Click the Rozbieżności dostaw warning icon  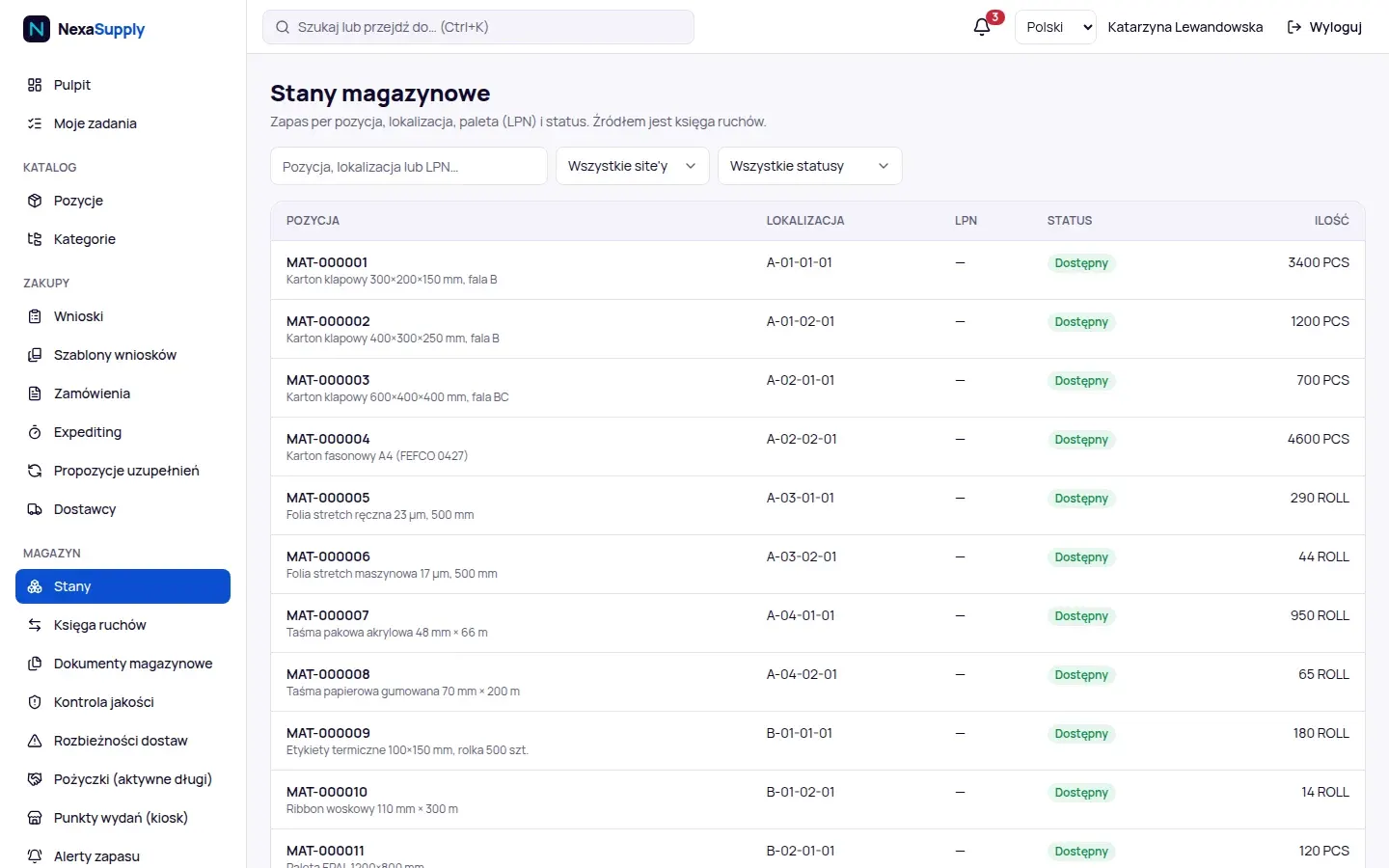coord(35,741)
